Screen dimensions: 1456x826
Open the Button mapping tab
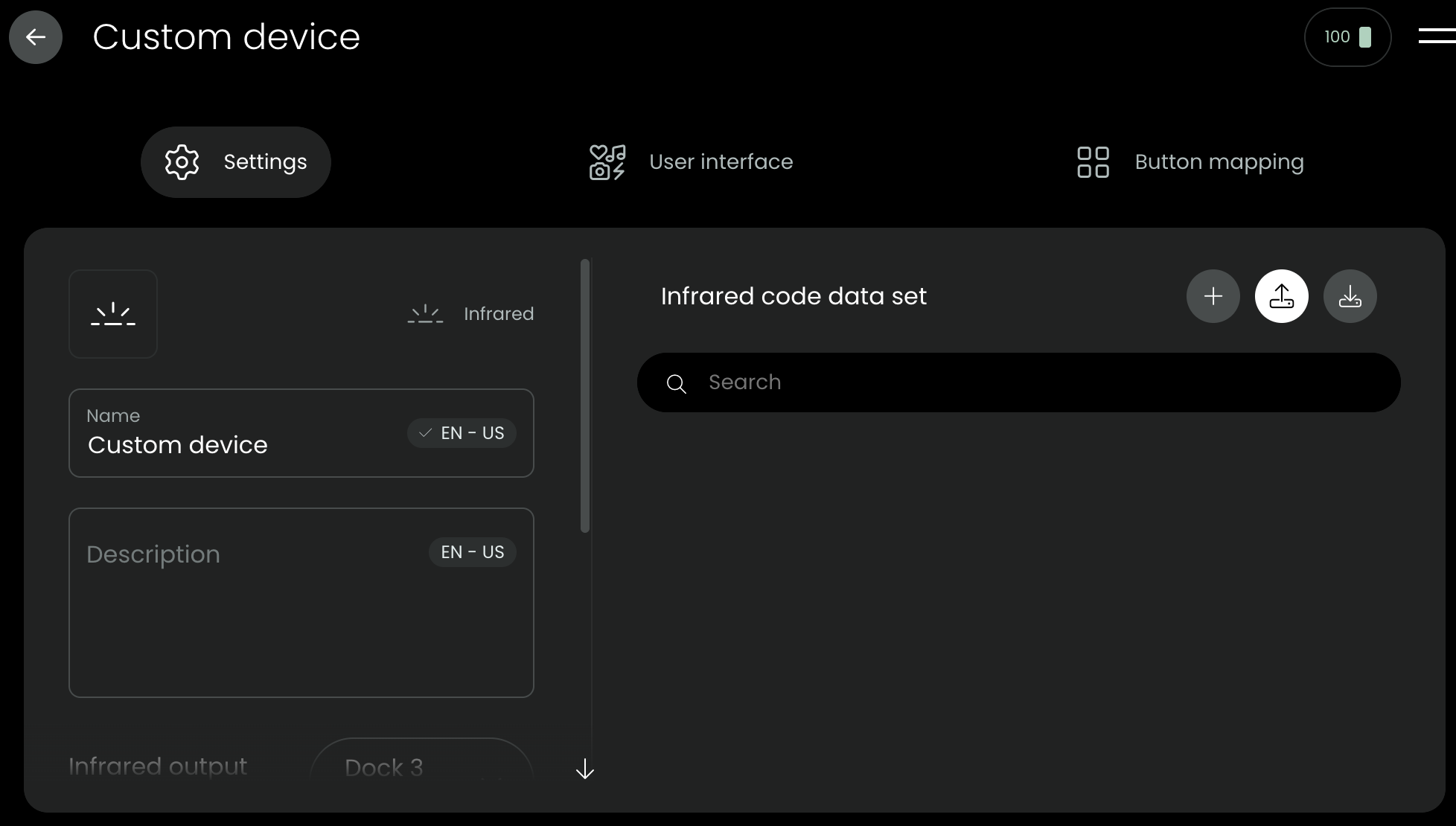coord(1190,162)
